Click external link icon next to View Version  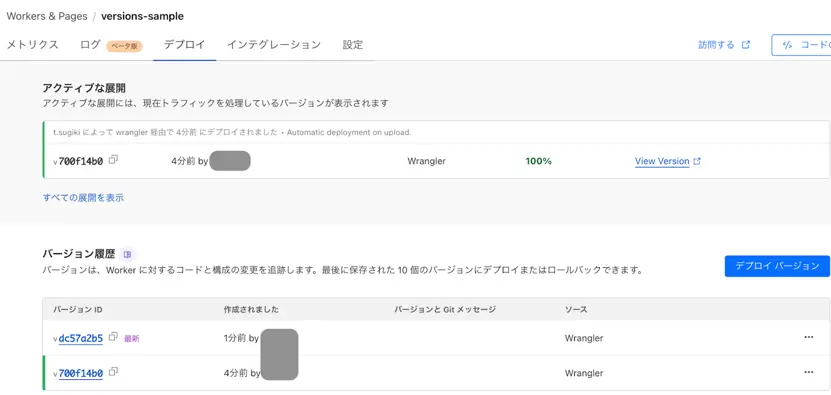697,161
